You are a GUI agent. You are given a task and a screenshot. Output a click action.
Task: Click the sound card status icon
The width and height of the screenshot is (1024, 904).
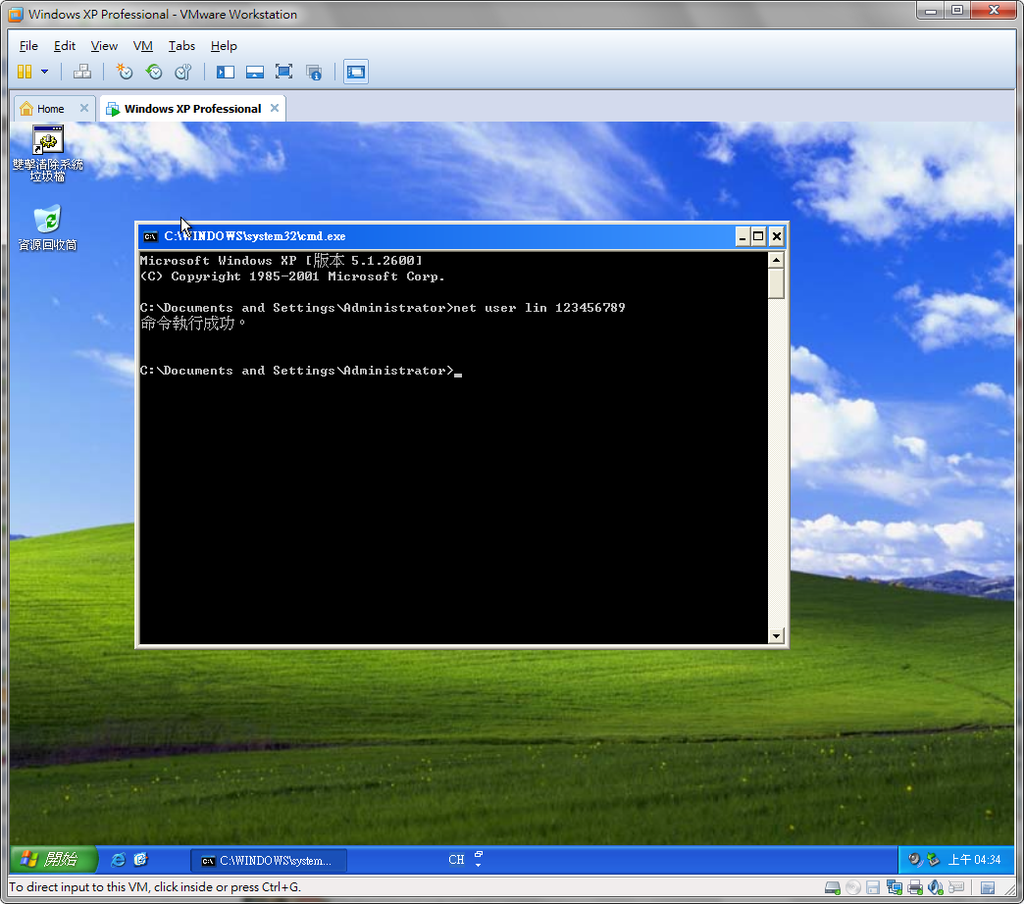pyautogui.click(x=936, y=888)
